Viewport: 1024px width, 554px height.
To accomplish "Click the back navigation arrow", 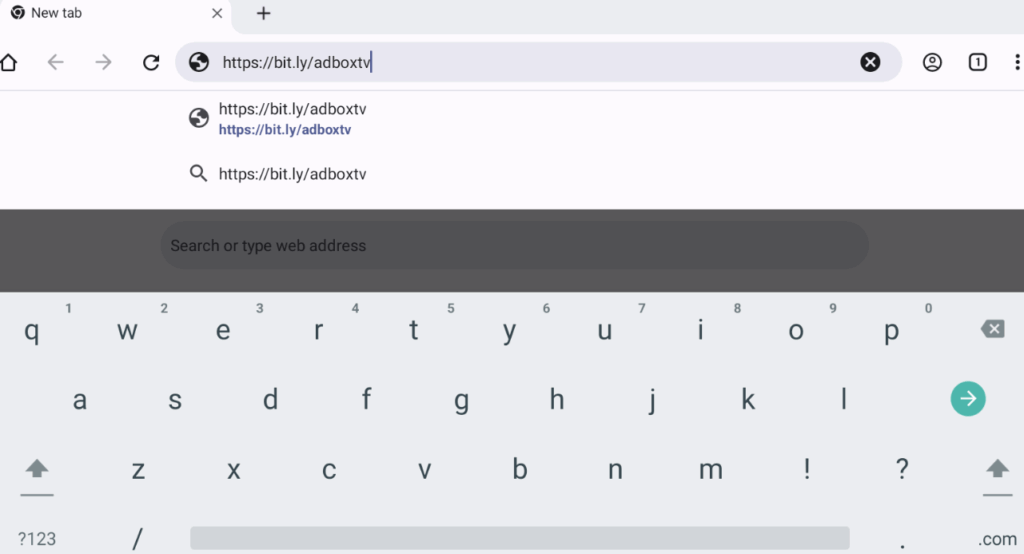I will tap(56, 63).
